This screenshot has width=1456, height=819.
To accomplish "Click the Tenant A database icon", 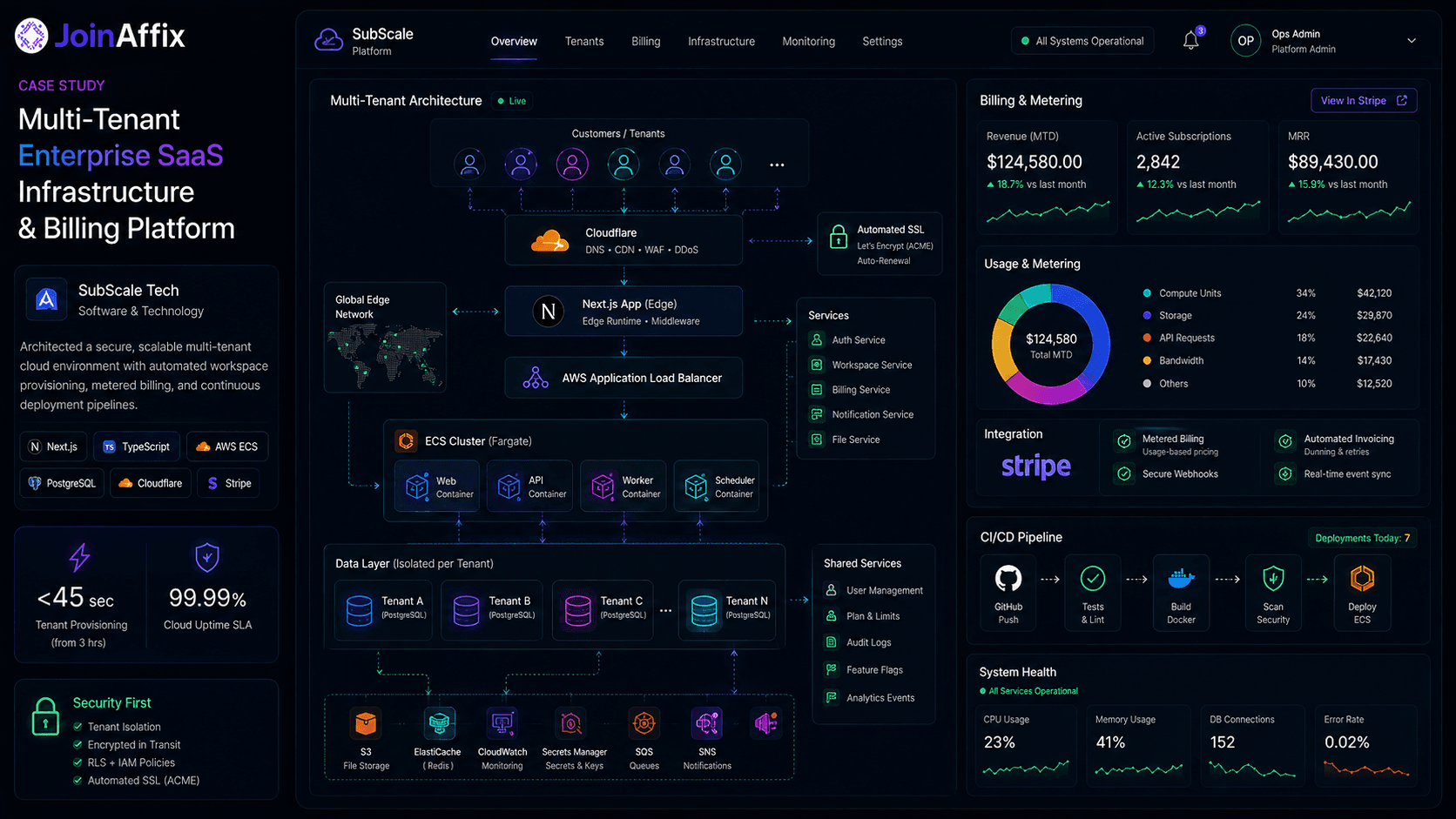I will tap(359, 610).
